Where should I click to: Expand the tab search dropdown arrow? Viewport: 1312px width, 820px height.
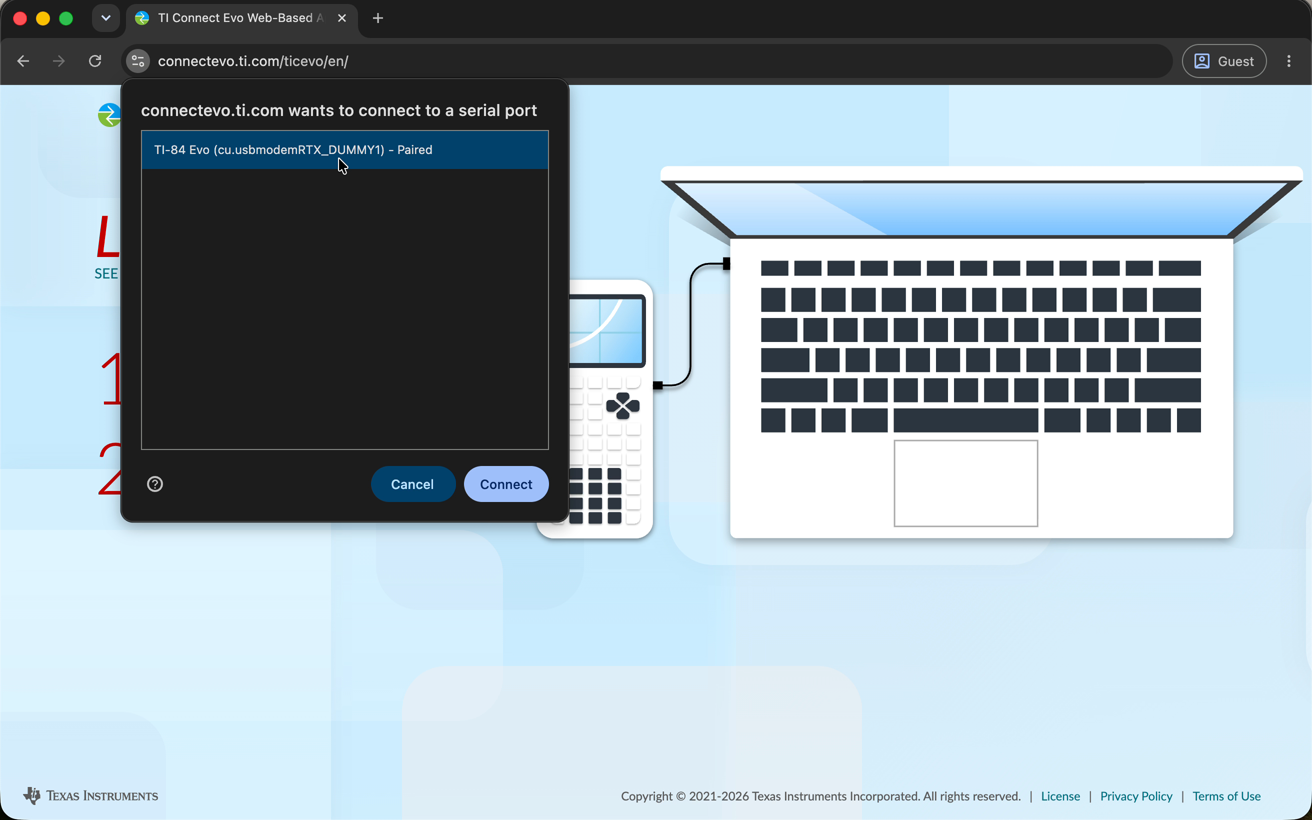pyautogui.click(x=105, y=18)
